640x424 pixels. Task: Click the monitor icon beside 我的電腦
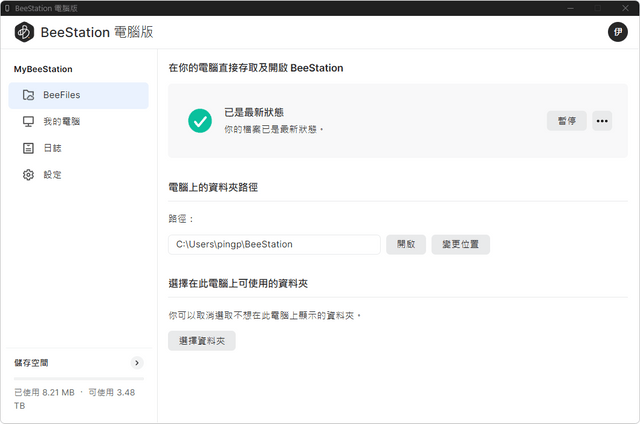[28, 122]
